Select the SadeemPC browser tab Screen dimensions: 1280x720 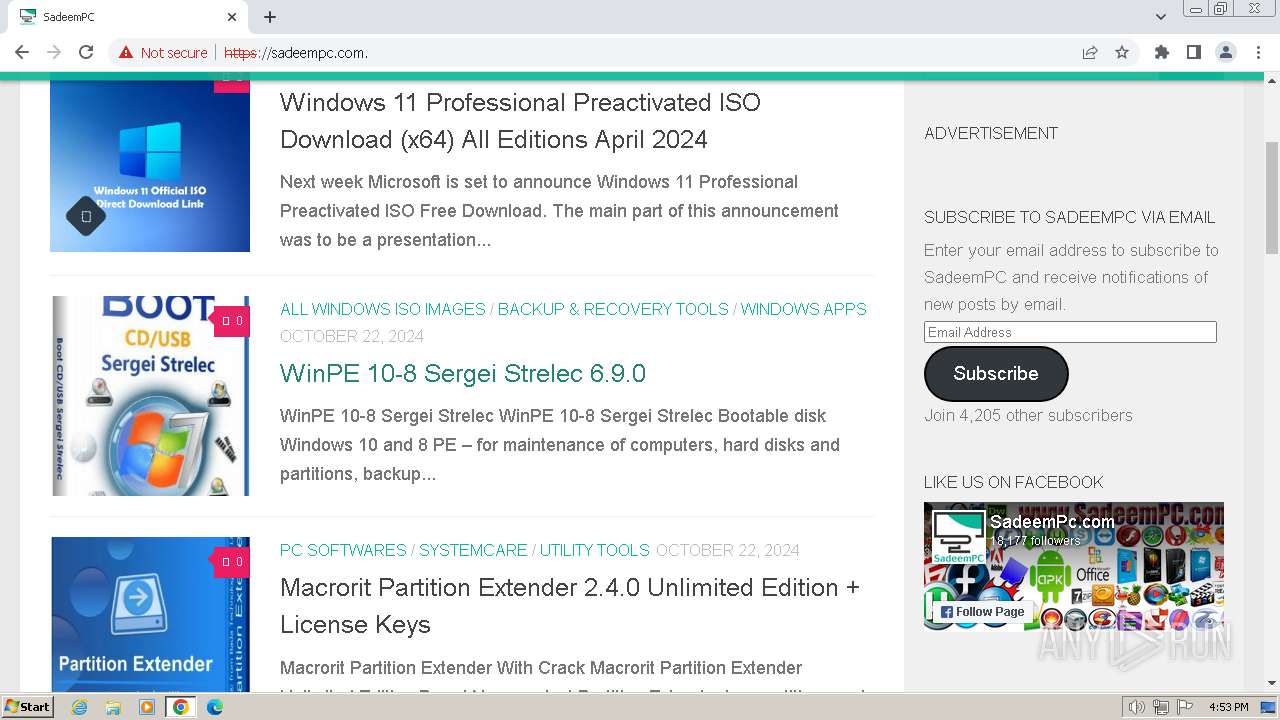click(x=125, y=17)
